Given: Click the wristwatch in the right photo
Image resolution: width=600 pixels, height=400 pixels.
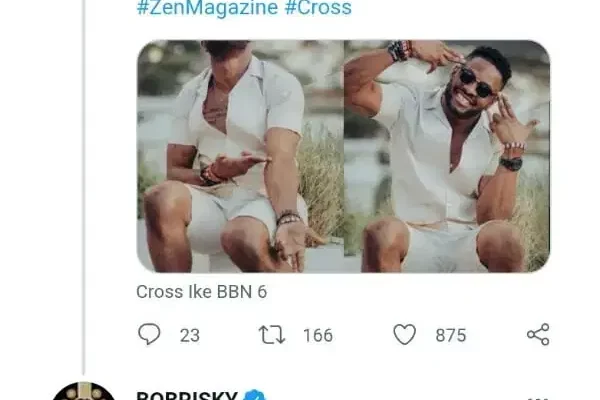Looking at the screenshot, I should (x=511, y=163).
